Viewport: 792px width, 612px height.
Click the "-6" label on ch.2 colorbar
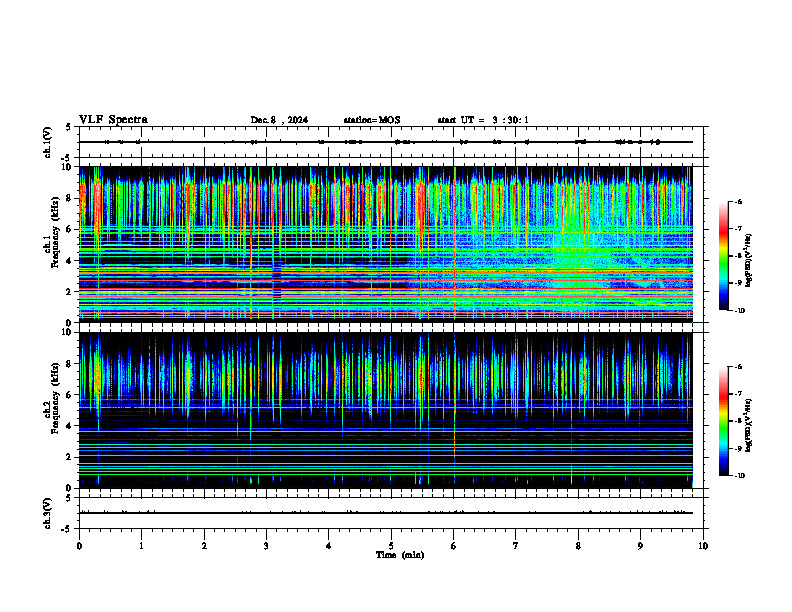[738, 367]
